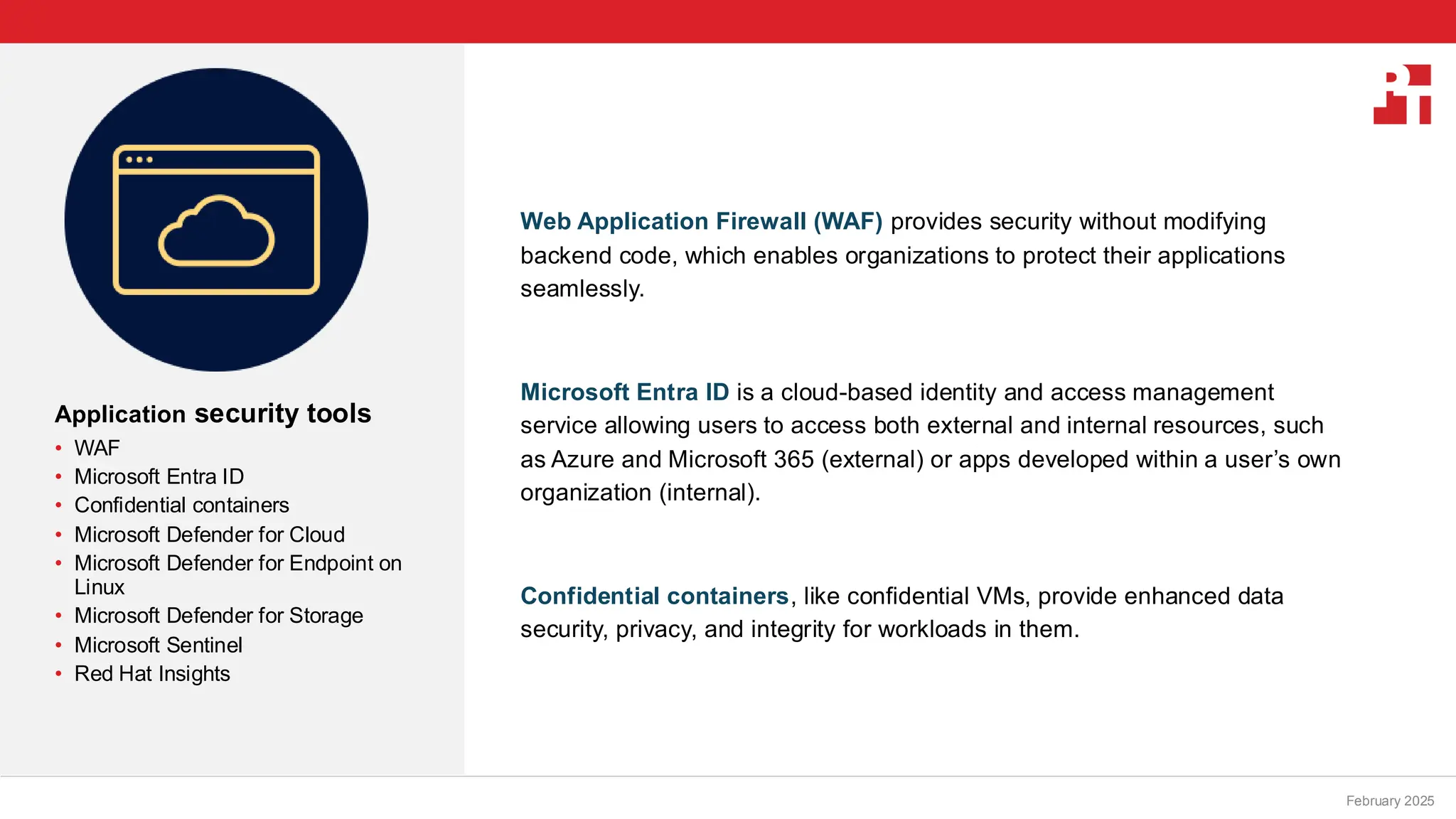Click 'organization (internal).' text line
The image size is (1456, 819).
click(x=641, y=493)
